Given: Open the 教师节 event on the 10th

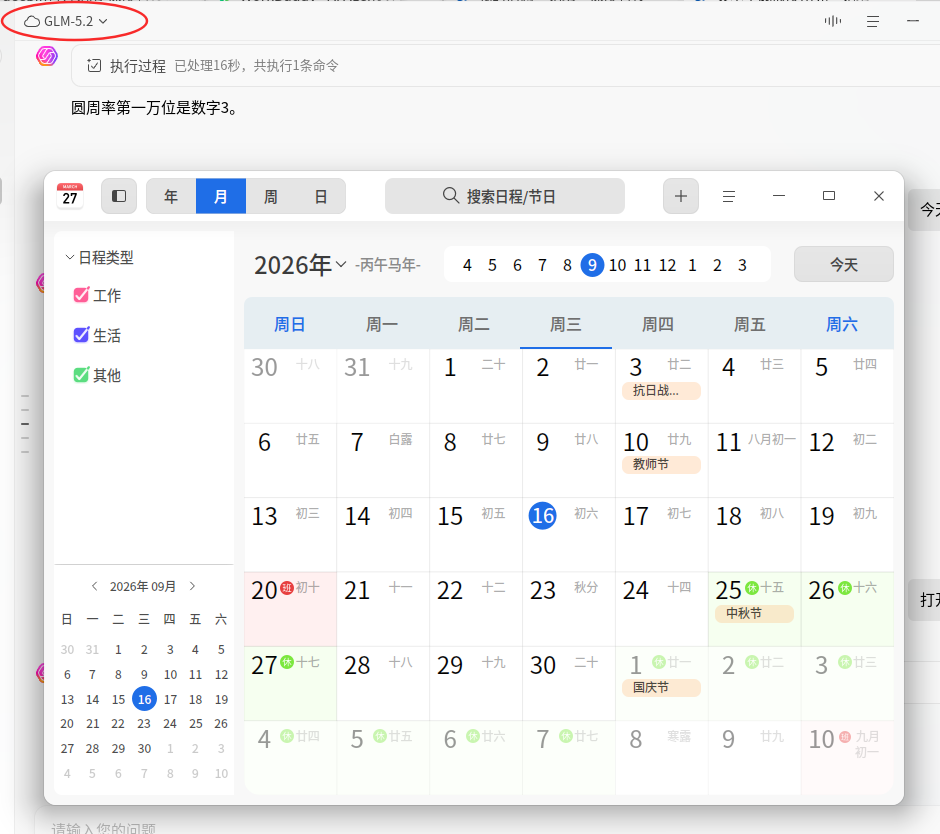Looking at the screenshot, I should coord(661,465).
